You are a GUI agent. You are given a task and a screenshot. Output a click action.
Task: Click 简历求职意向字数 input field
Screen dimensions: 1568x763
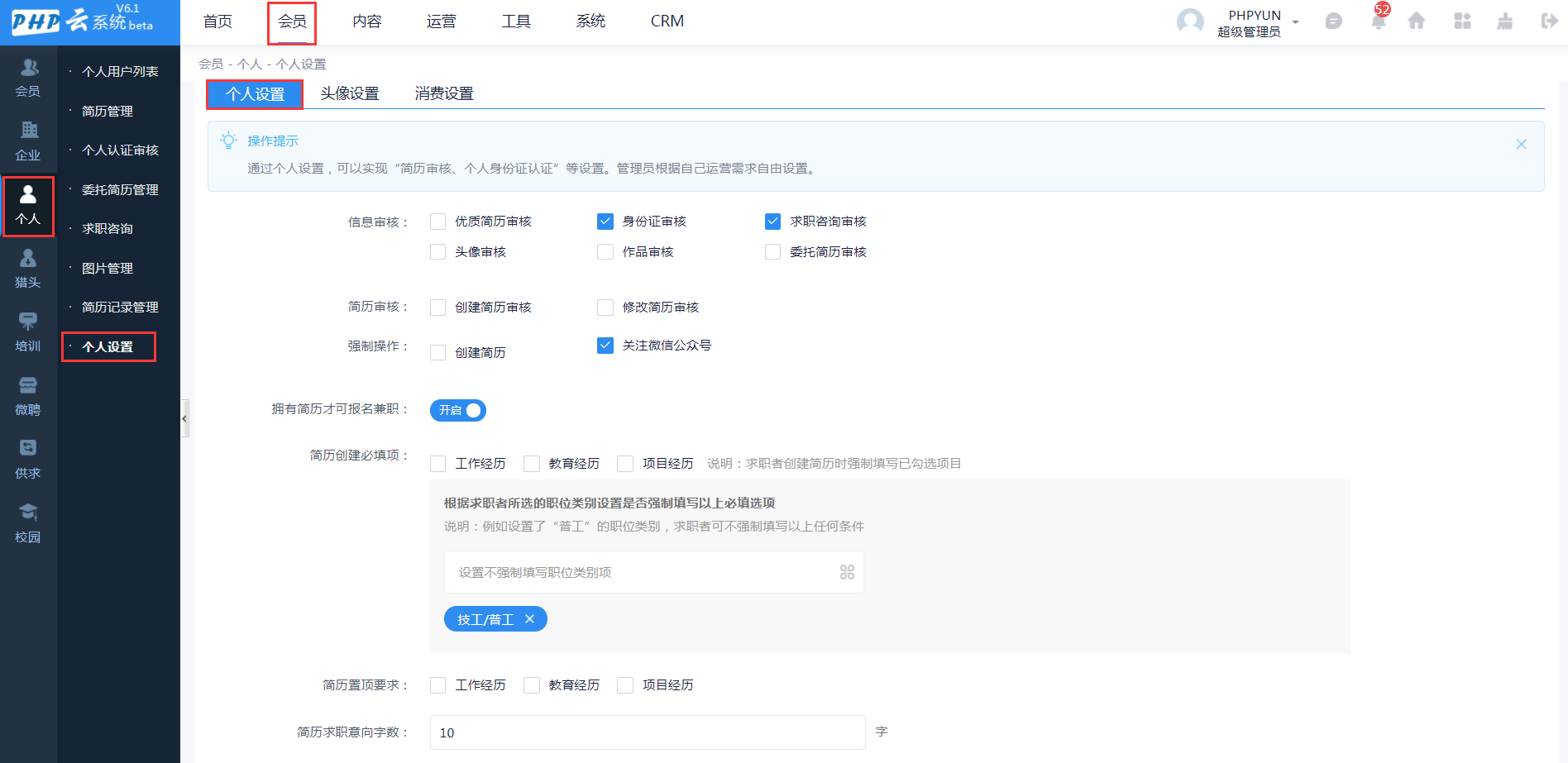click(648, 732)
